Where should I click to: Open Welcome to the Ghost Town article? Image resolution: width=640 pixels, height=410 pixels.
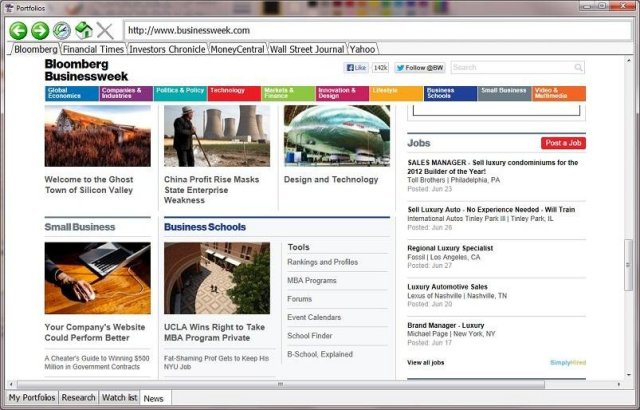click(89, 185)
